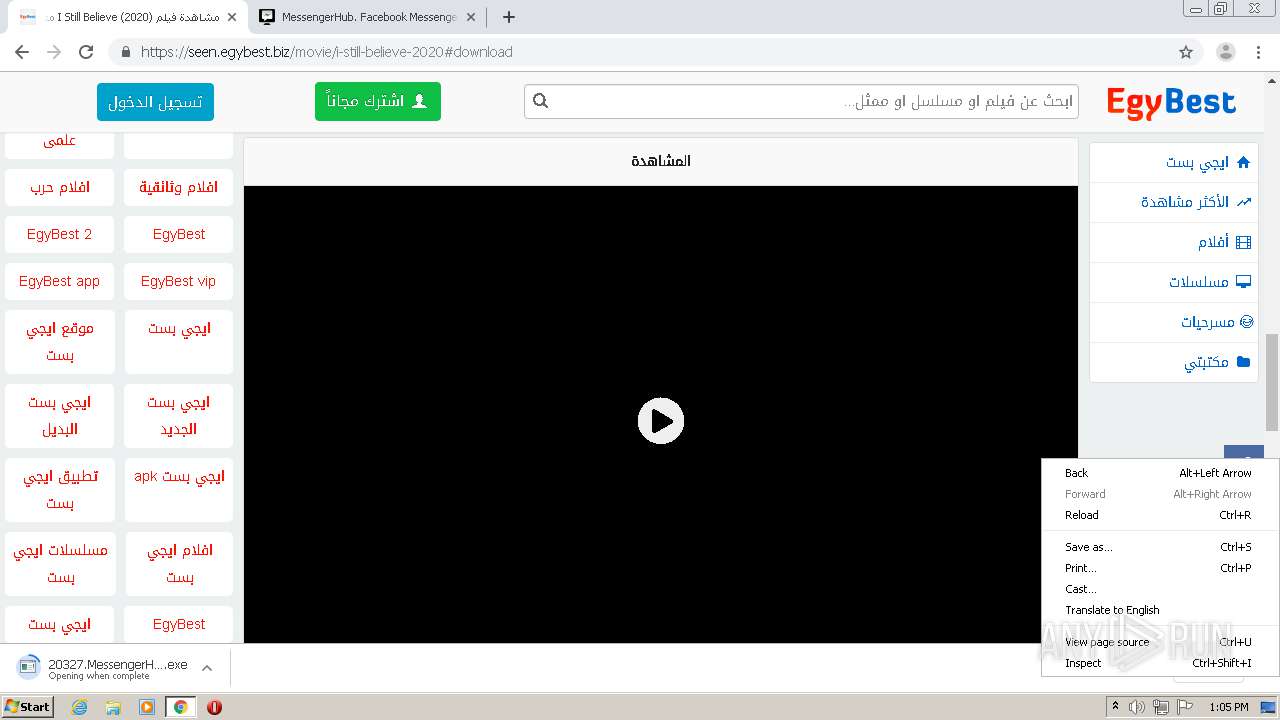This screenshot has height=720, width=1280.
Task: Switch to the I Still Believe tab
Action: pos(129,17)
